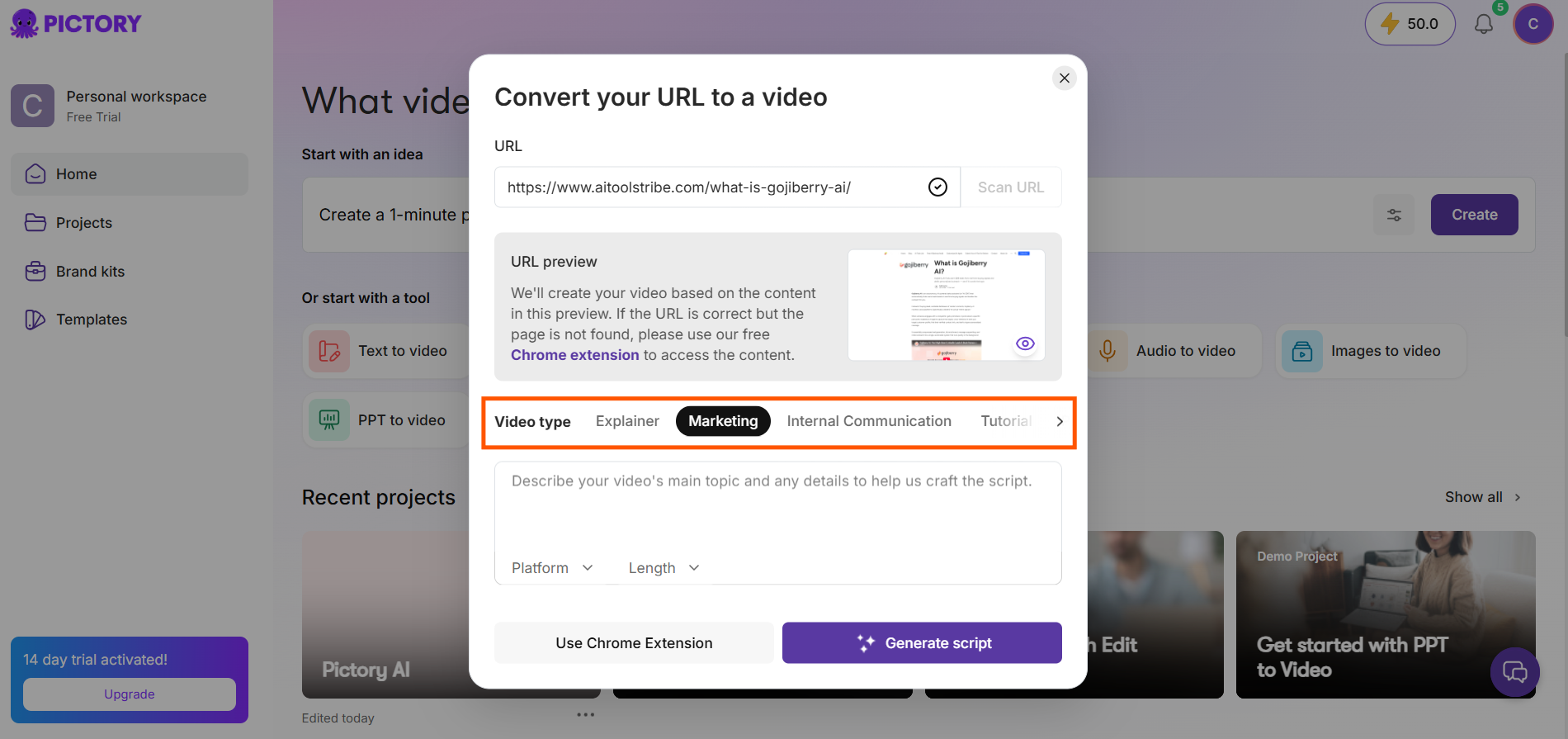Click the Scan URL button

(x=1011, y=187)
